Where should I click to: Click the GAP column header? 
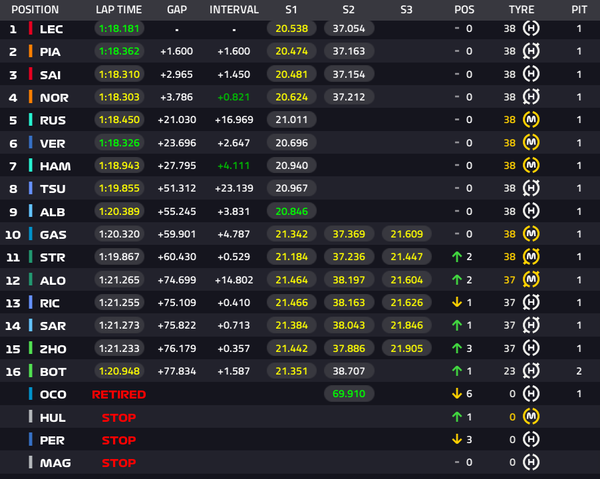click(x=177, y=10)
